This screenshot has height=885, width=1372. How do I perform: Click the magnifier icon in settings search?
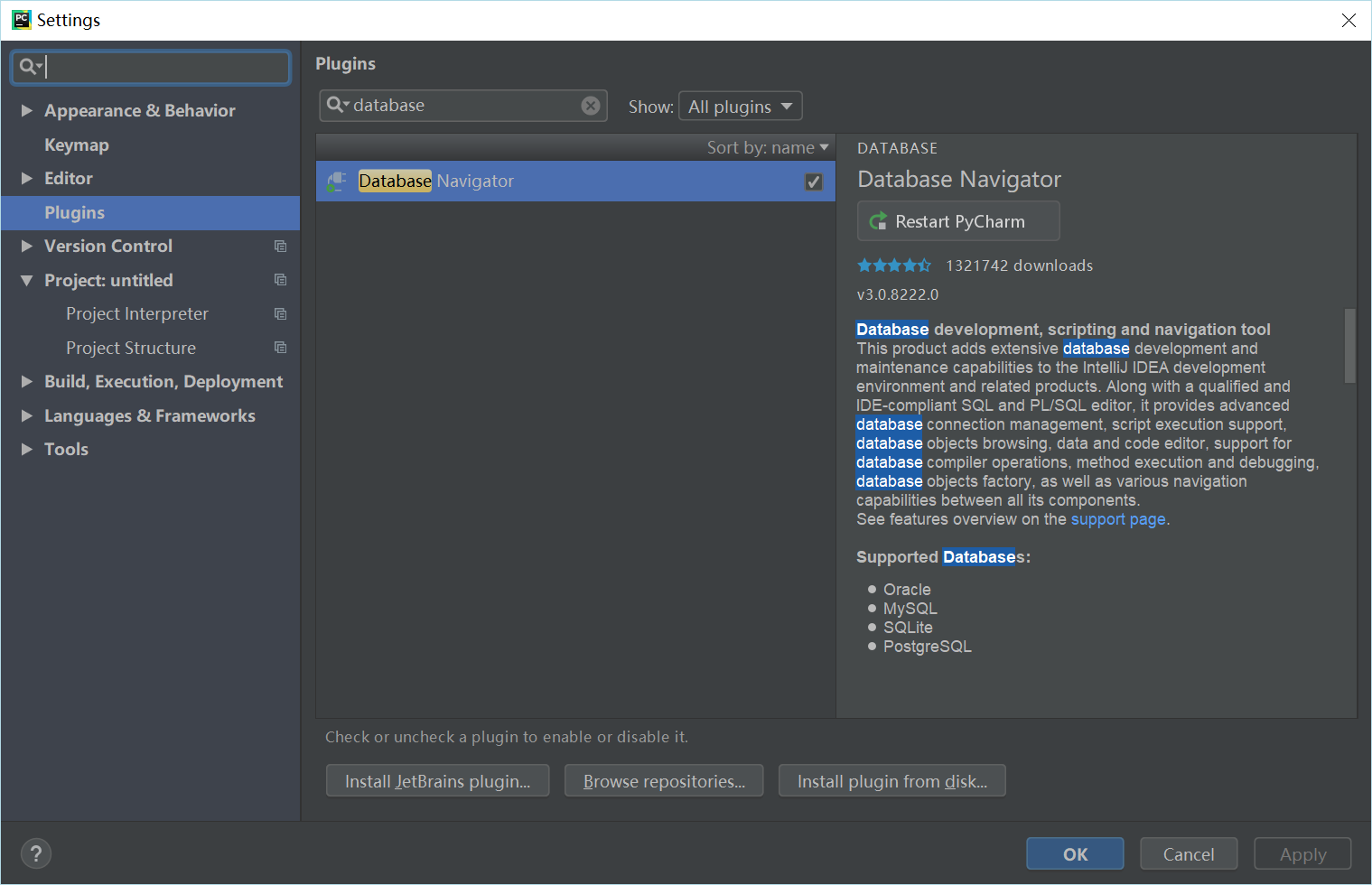coord(28,66)
